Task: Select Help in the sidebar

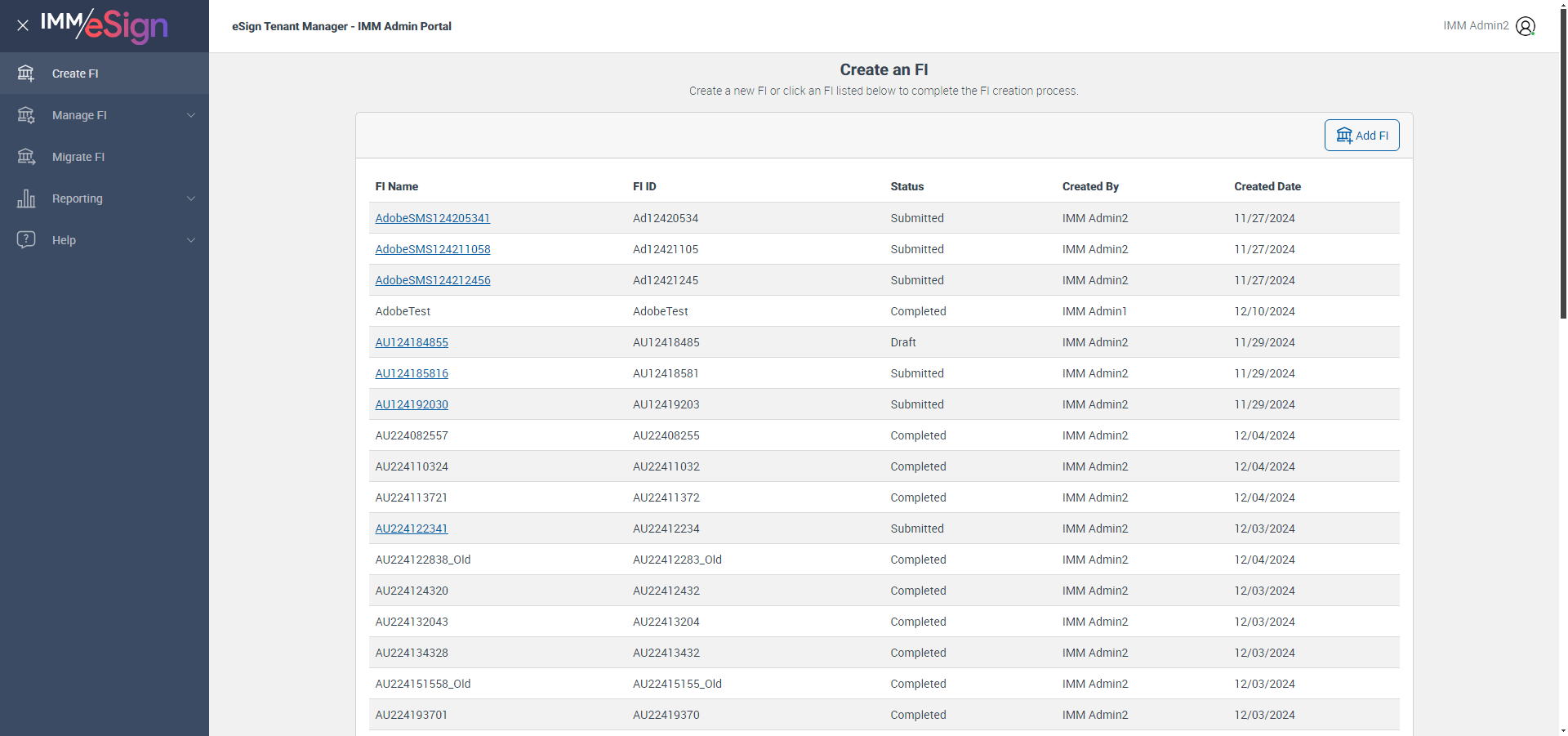Action: coord(105,240)
